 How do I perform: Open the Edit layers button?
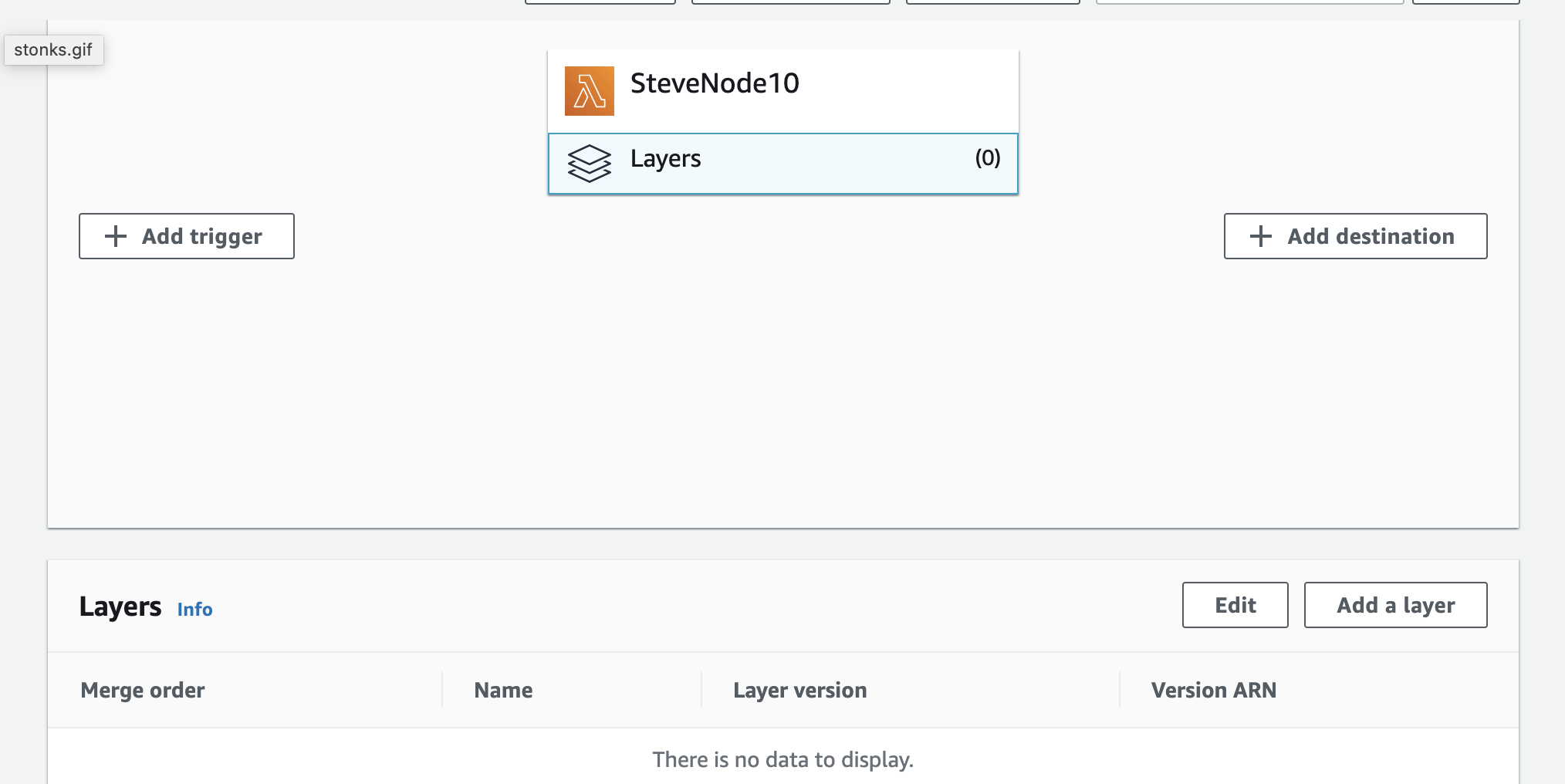coord(1235,605)
